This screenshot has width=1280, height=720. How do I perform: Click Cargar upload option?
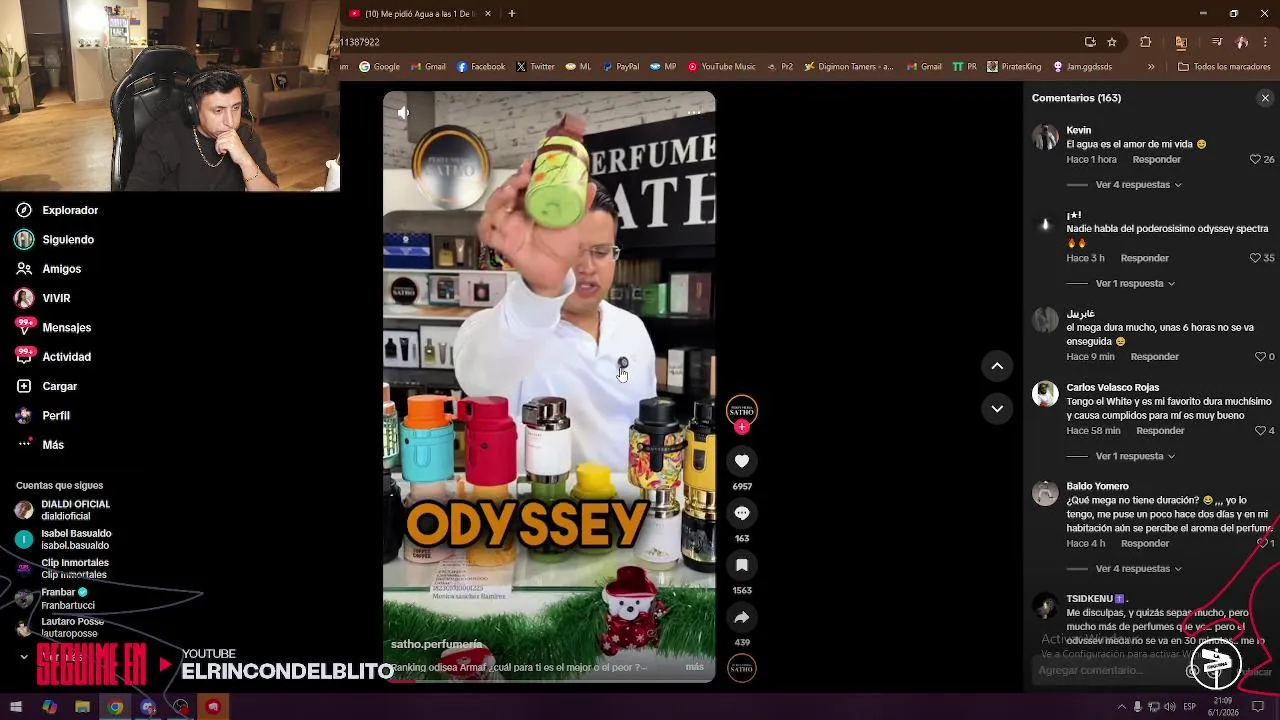pos(46,386)
